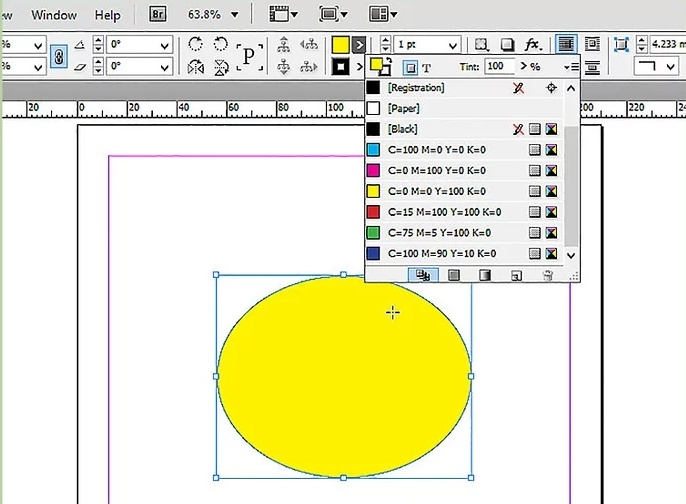Click the swatches panel scroll down arrow

(x=570, y=255)
